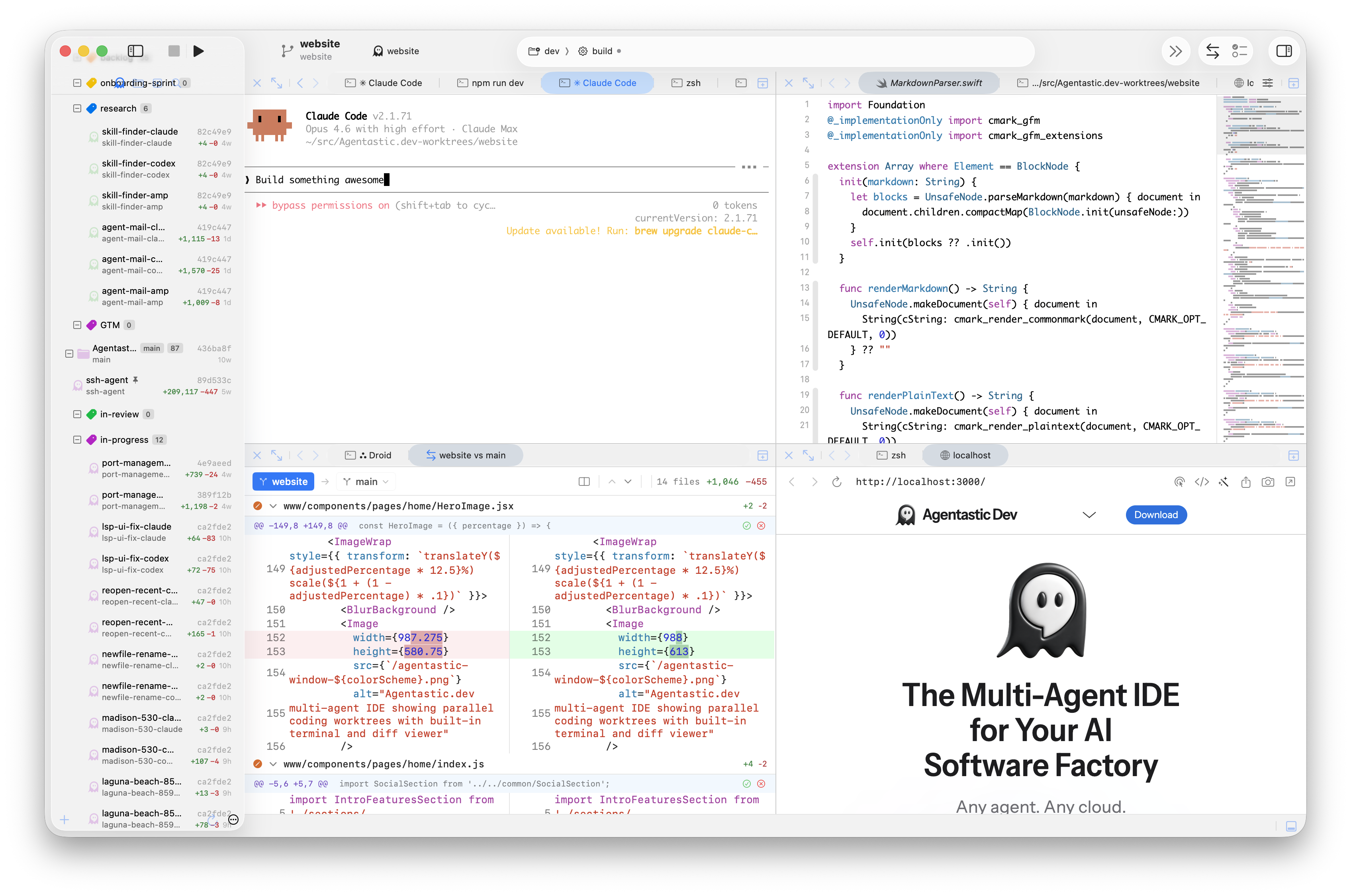The height and width of the screenshot is (896, 1351).
Task: Collapse HeroImage.jsx file diff chevron
Action: (273, 506)
